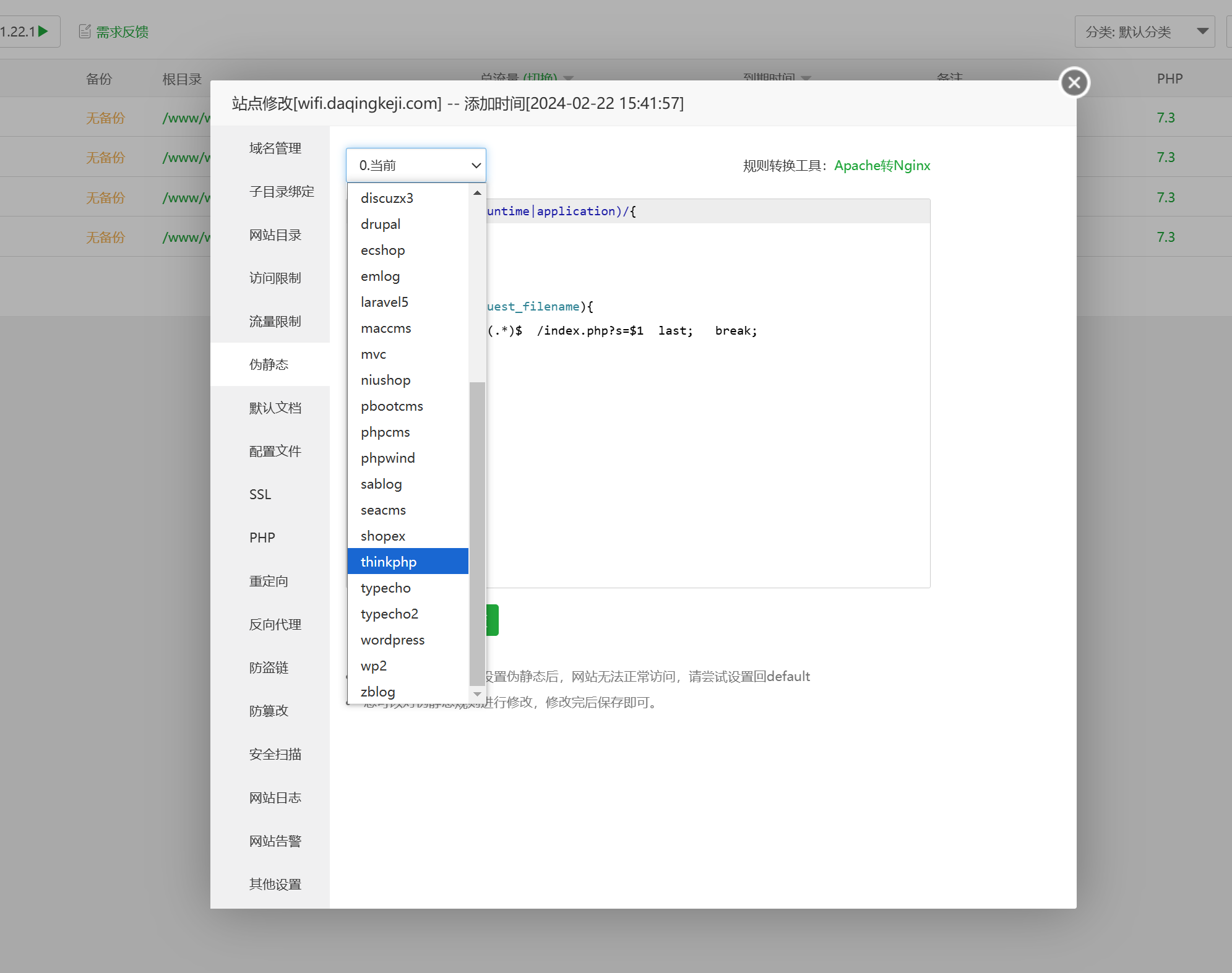Open the 子目录绑定 tab

(x=282, y=191)
